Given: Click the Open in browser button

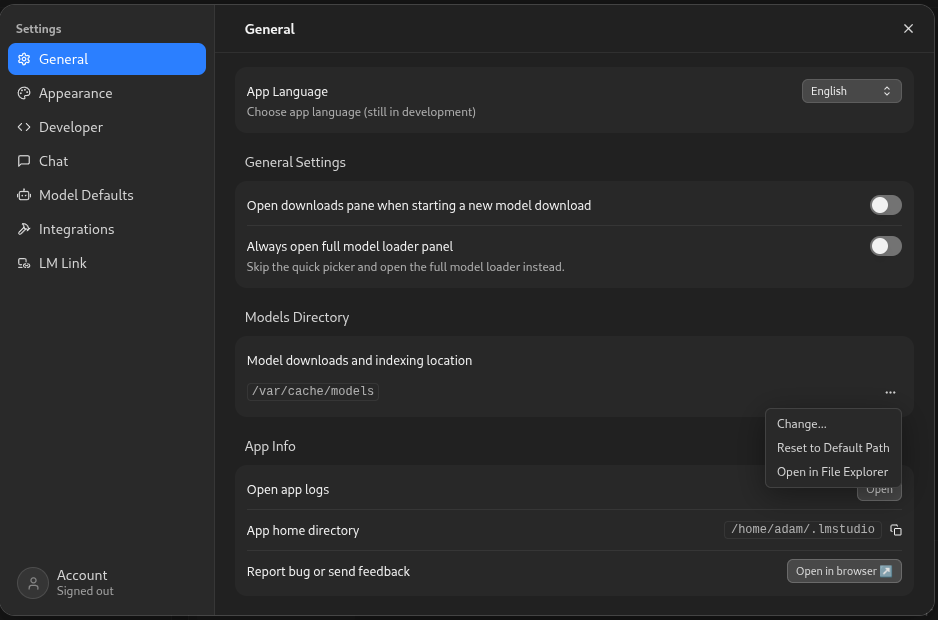Looking at the screenshot, I should (844, 571).
